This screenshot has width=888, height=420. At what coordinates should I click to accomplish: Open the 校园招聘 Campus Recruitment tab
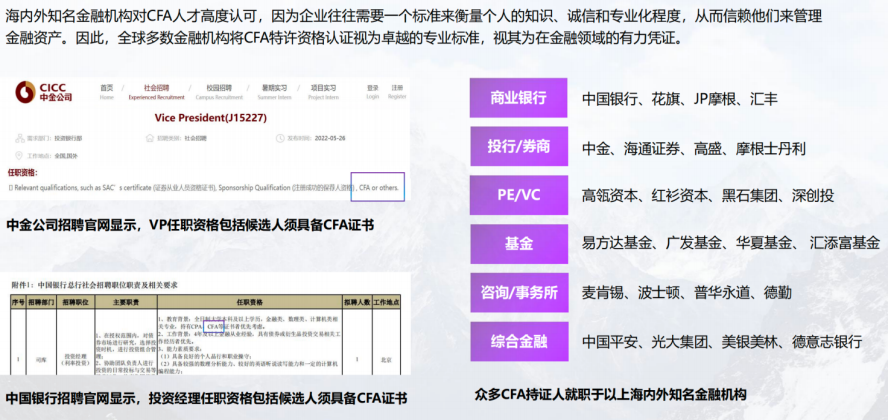[219, 92]
